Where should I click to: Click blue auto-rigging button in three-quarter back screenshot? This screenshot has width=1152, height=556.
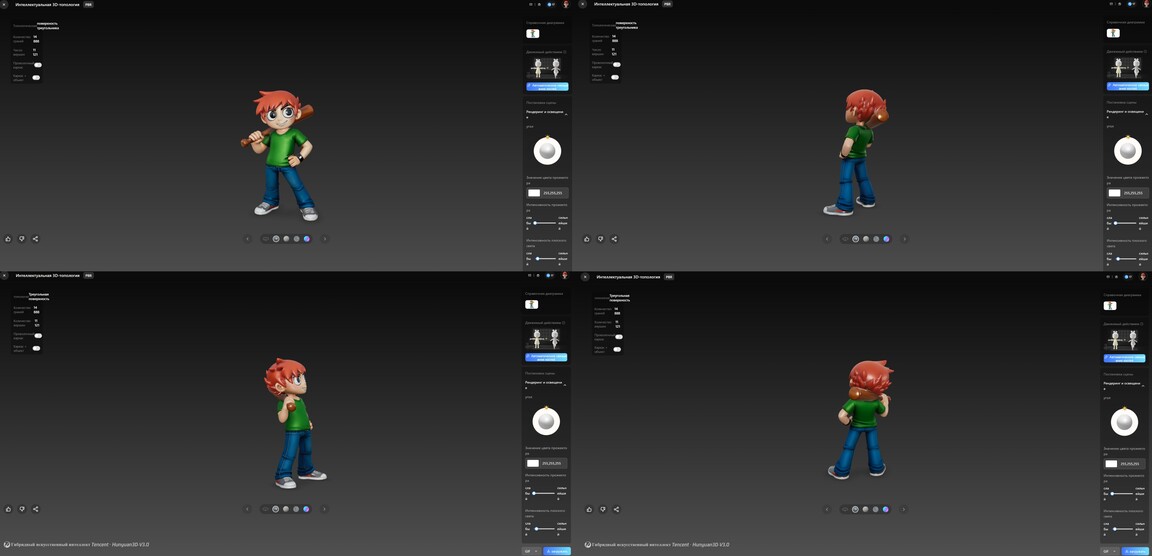click(1128, 87)
